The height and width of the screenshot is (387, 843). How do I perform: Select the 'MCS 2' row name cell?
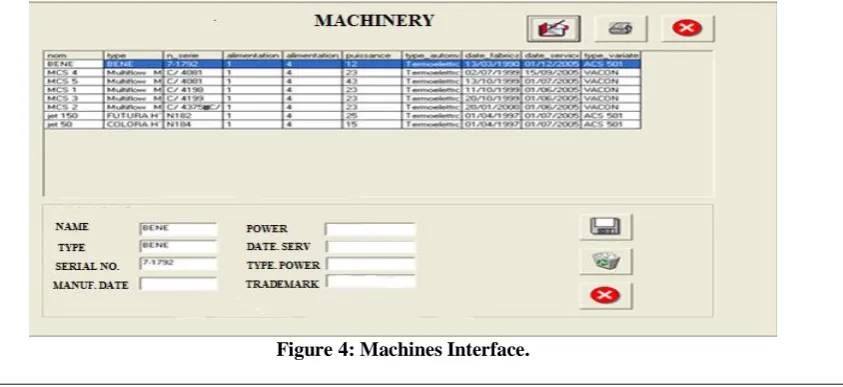[74, 107]
